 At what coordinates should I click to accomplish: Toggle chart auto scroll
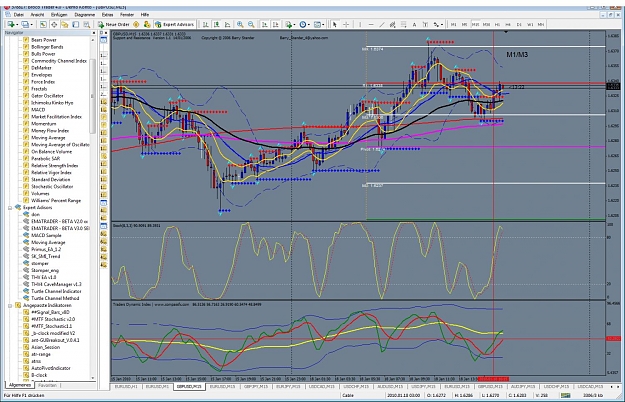[264, 24]
